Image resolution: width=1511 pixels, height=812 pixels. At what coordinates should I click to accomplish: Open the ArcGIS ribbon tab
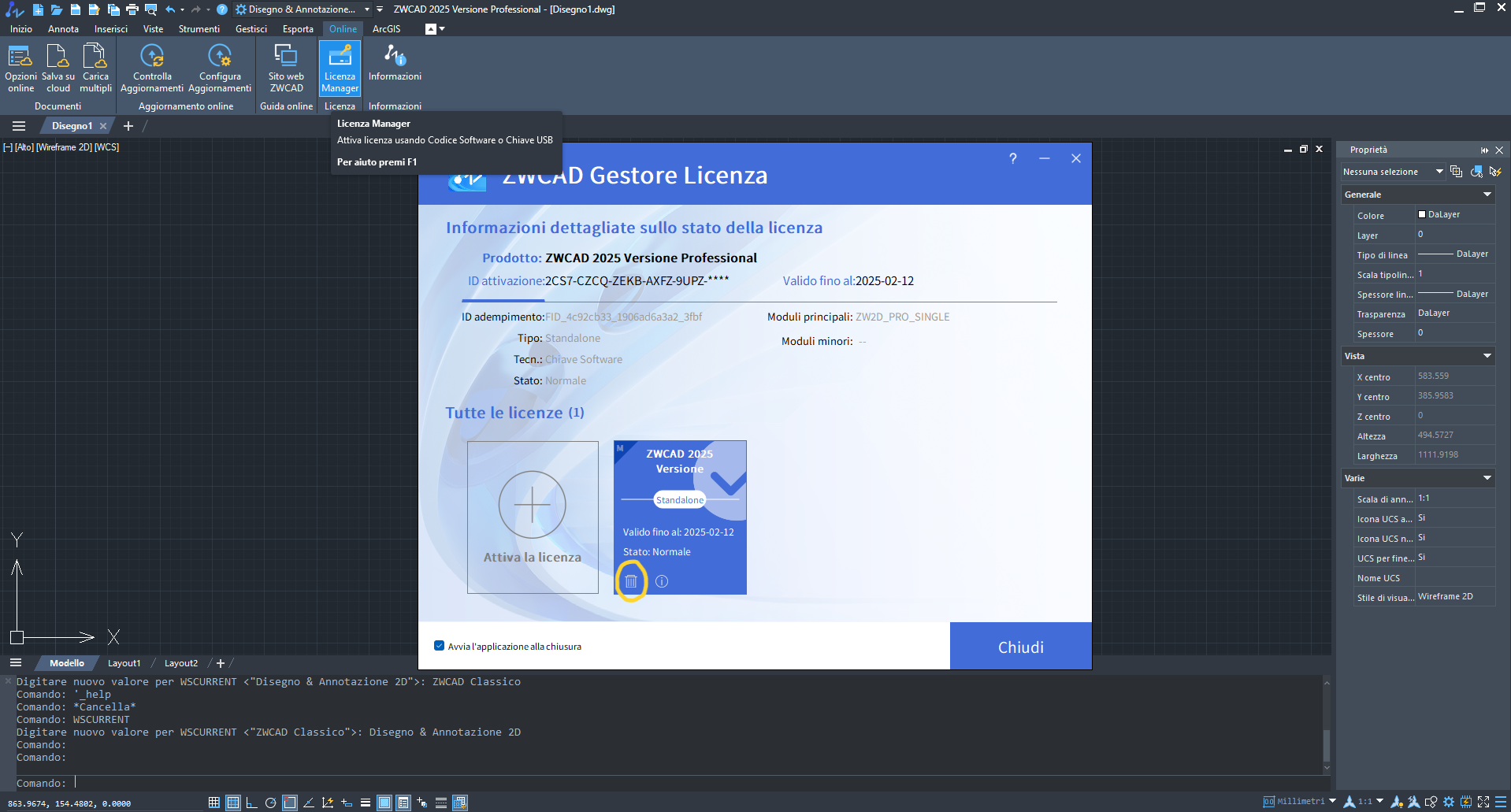386,29
